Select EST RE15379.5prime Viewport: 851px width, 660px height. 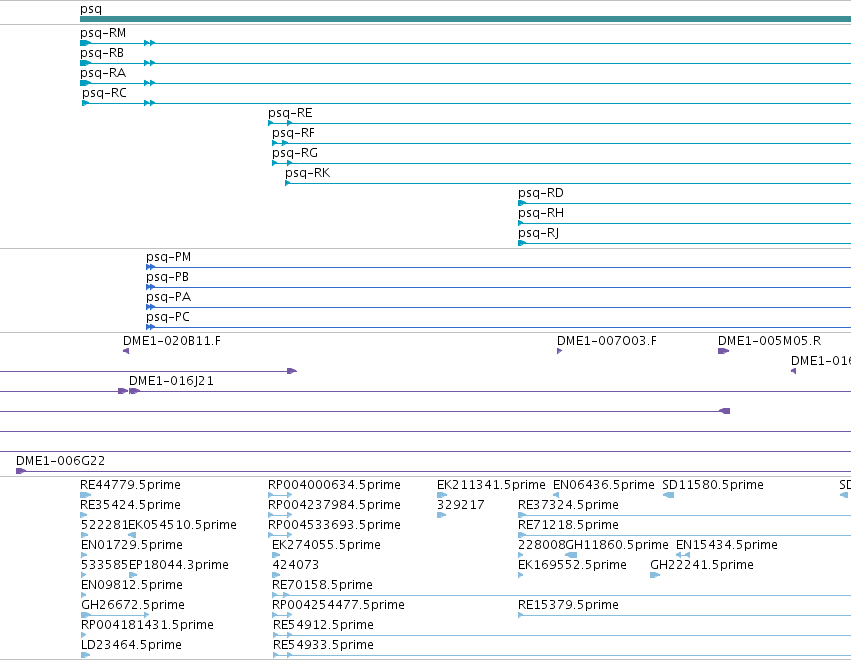568,605
